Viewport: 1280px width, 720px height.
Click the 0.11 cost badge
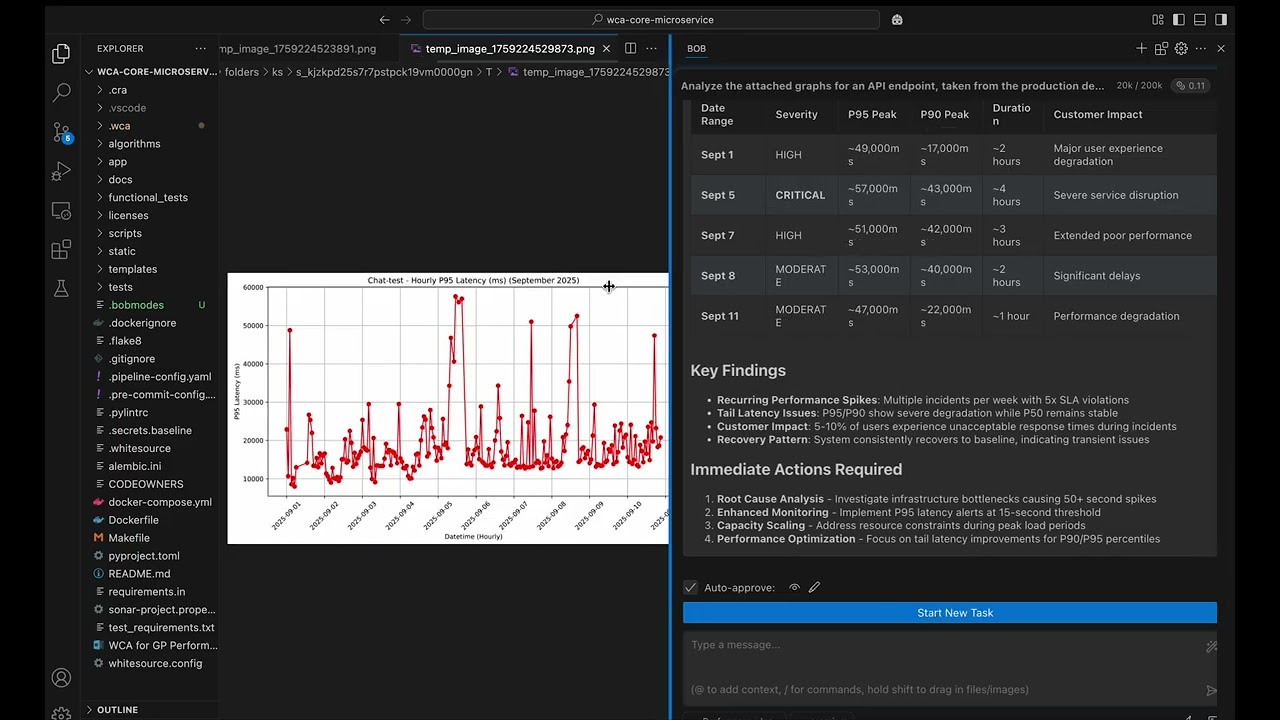coord(1190,86)
